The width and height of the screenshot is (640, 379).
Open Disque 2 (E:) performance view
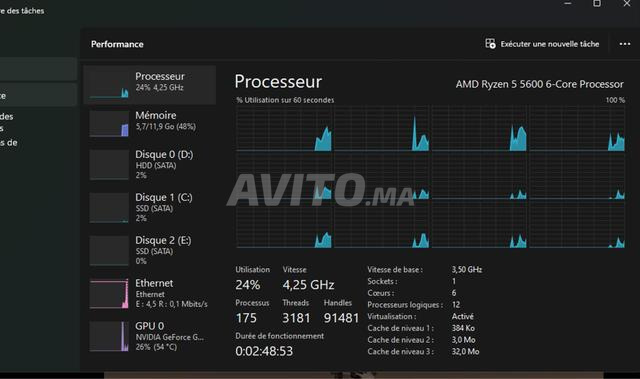(150, 250)
